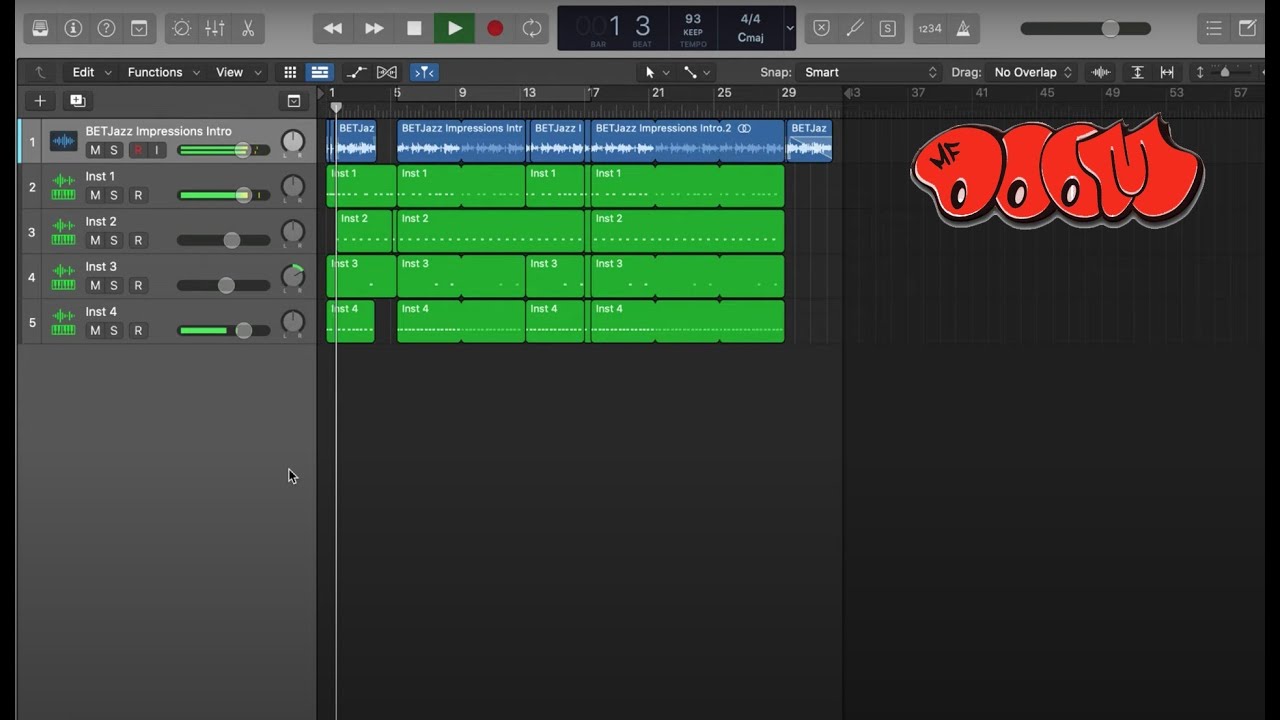Mute the Inst 1 track
Viewport: 1280px width, 720px height.
click(95, 195)
